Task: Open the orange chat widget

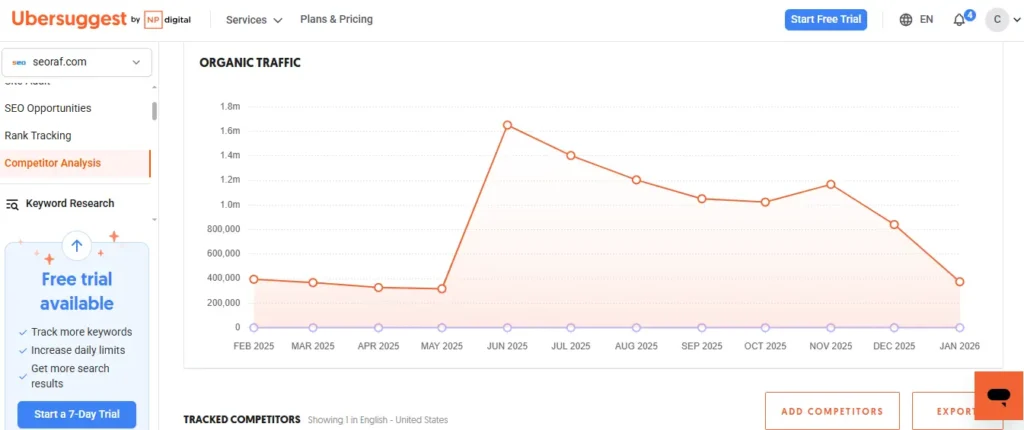Action: (998, 396)
